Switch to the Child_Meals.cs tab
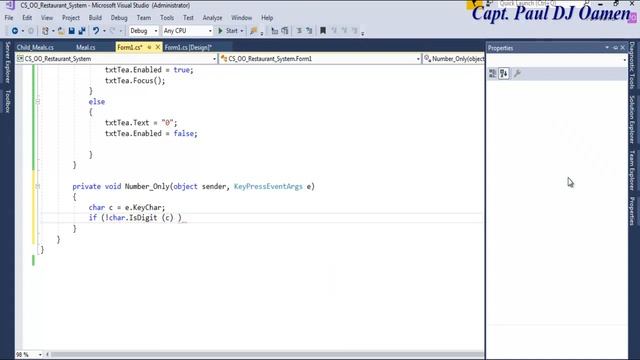This screenshot has height=360, width=640. 35,47
